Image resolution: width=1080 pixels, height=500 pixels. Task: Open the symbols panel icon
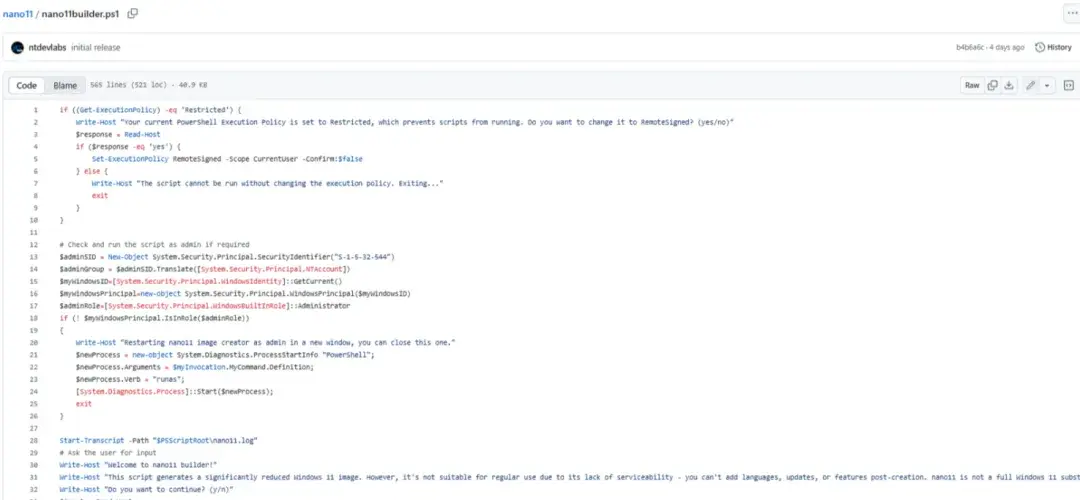1069,85
